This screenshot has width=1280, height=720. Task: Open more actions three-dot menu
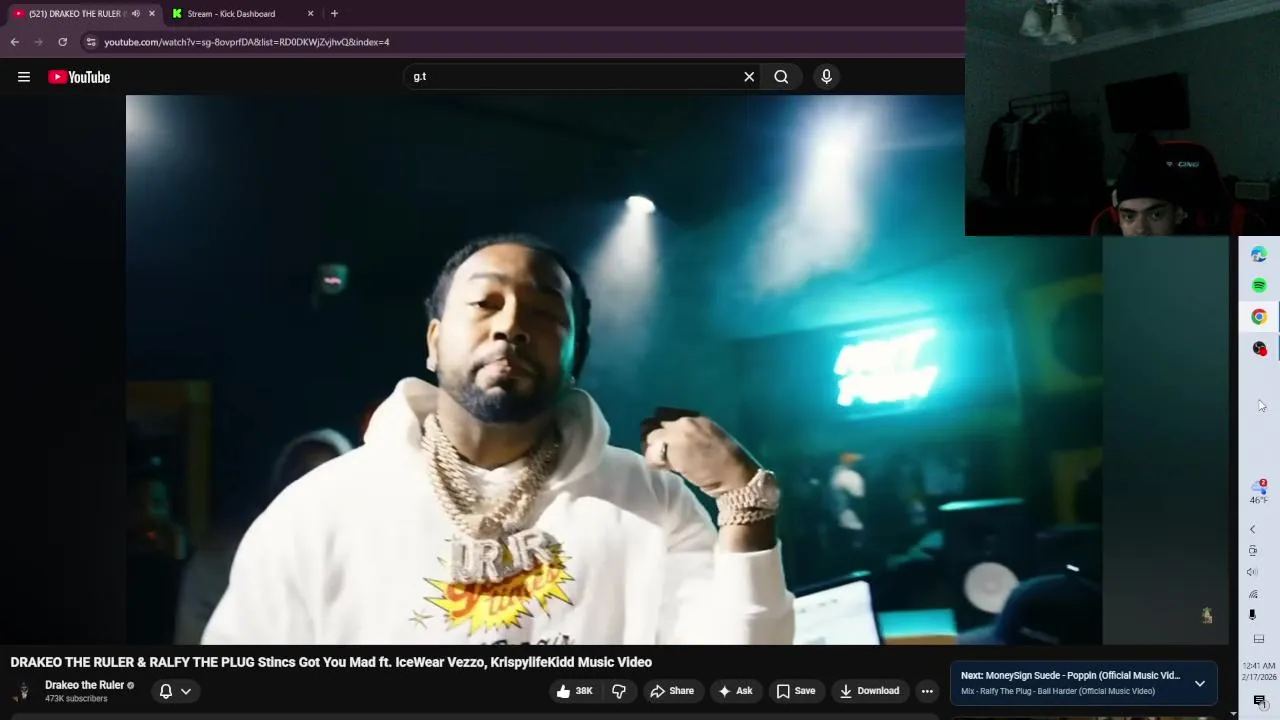click(x=927, y=691)
